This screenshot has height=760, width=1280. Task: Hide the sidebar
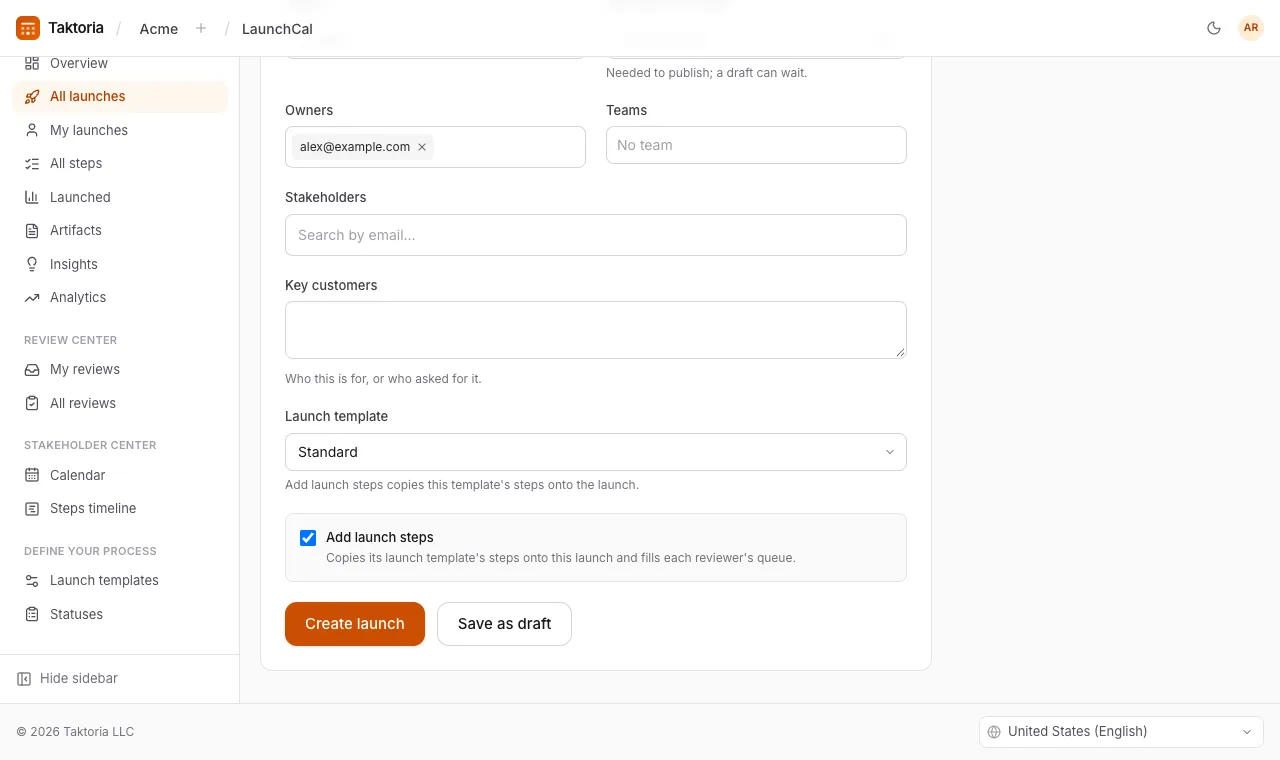(x=68, y=679)
